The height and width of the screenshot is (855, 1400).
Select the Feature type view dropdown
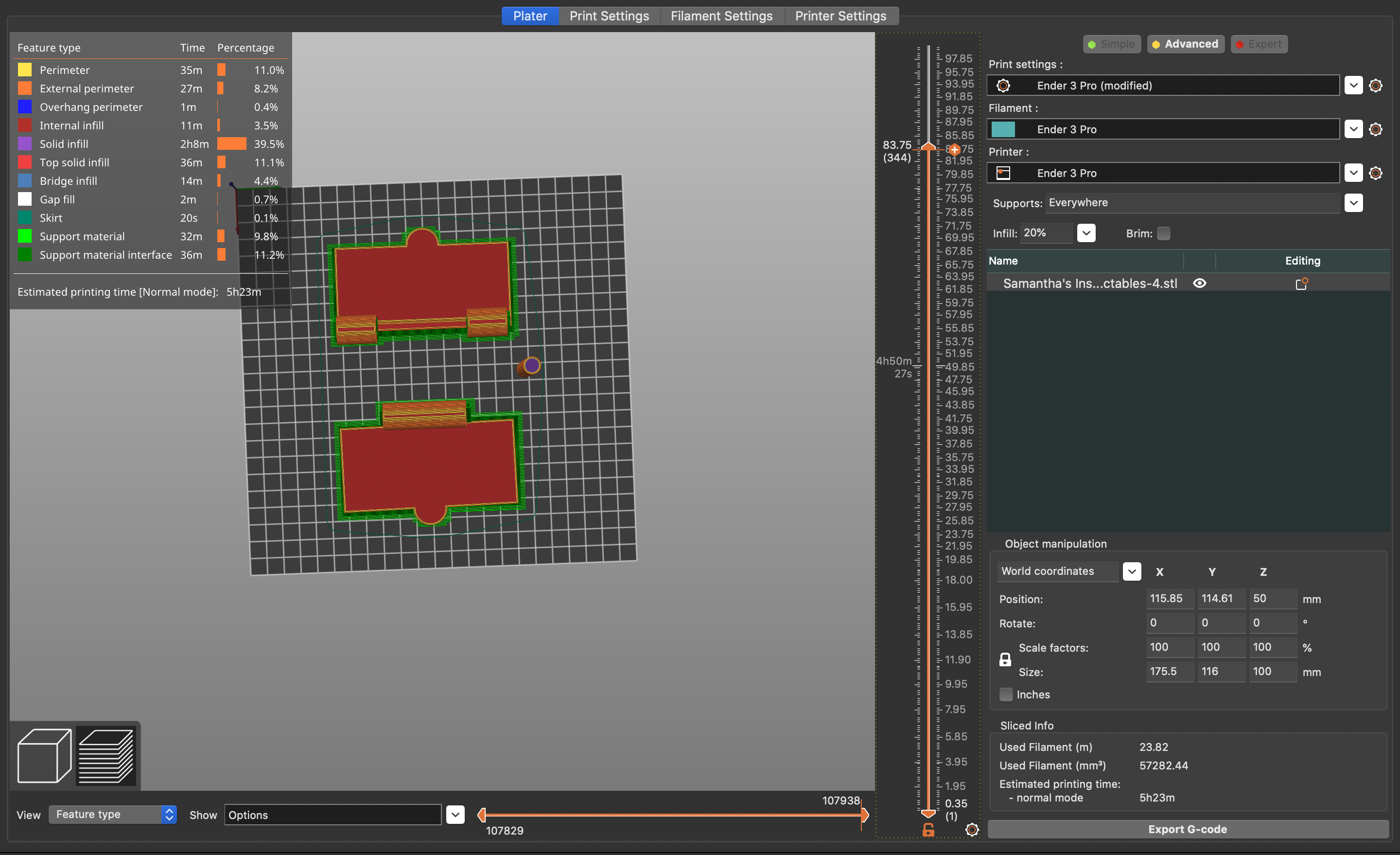click(x=112, y=813)
